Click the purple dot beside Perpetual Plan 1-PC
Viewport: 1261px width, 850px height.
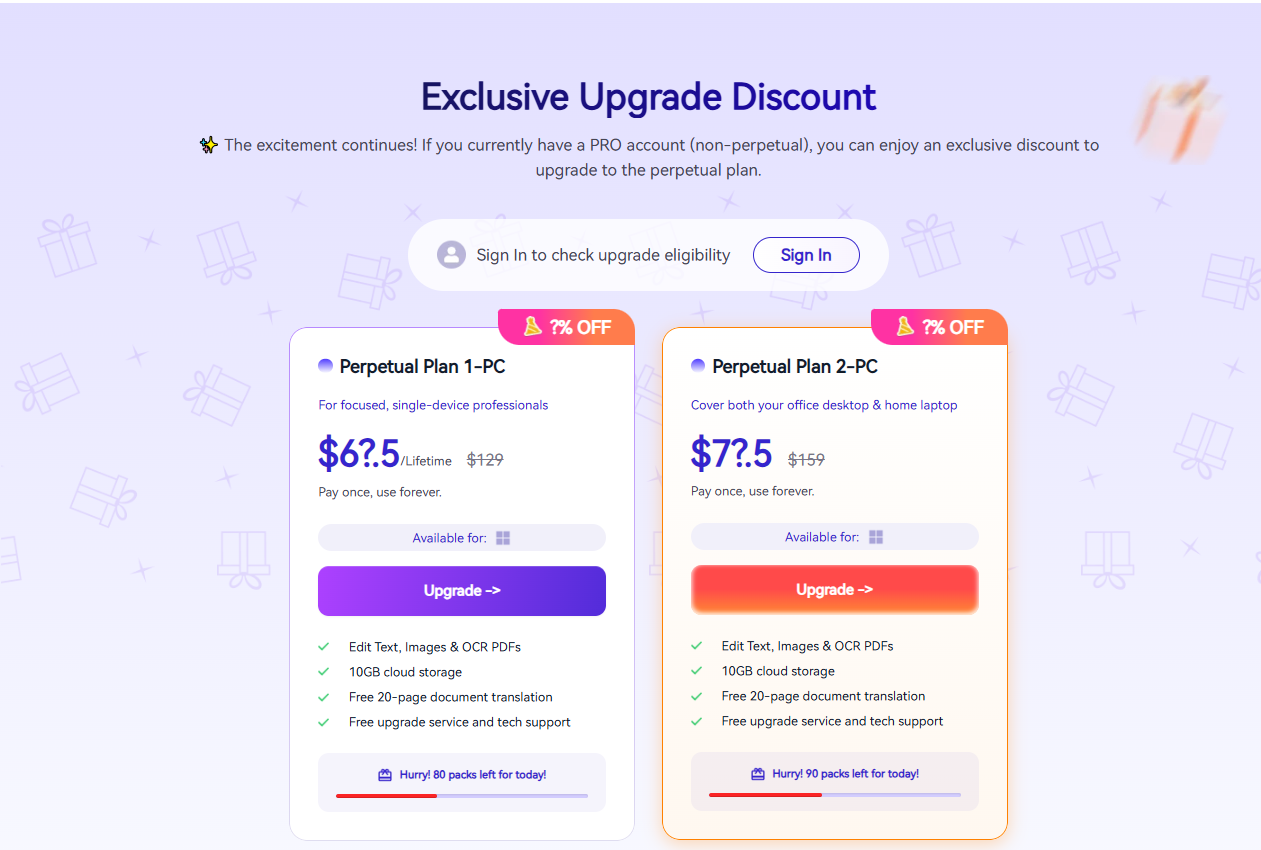[325, 366]
